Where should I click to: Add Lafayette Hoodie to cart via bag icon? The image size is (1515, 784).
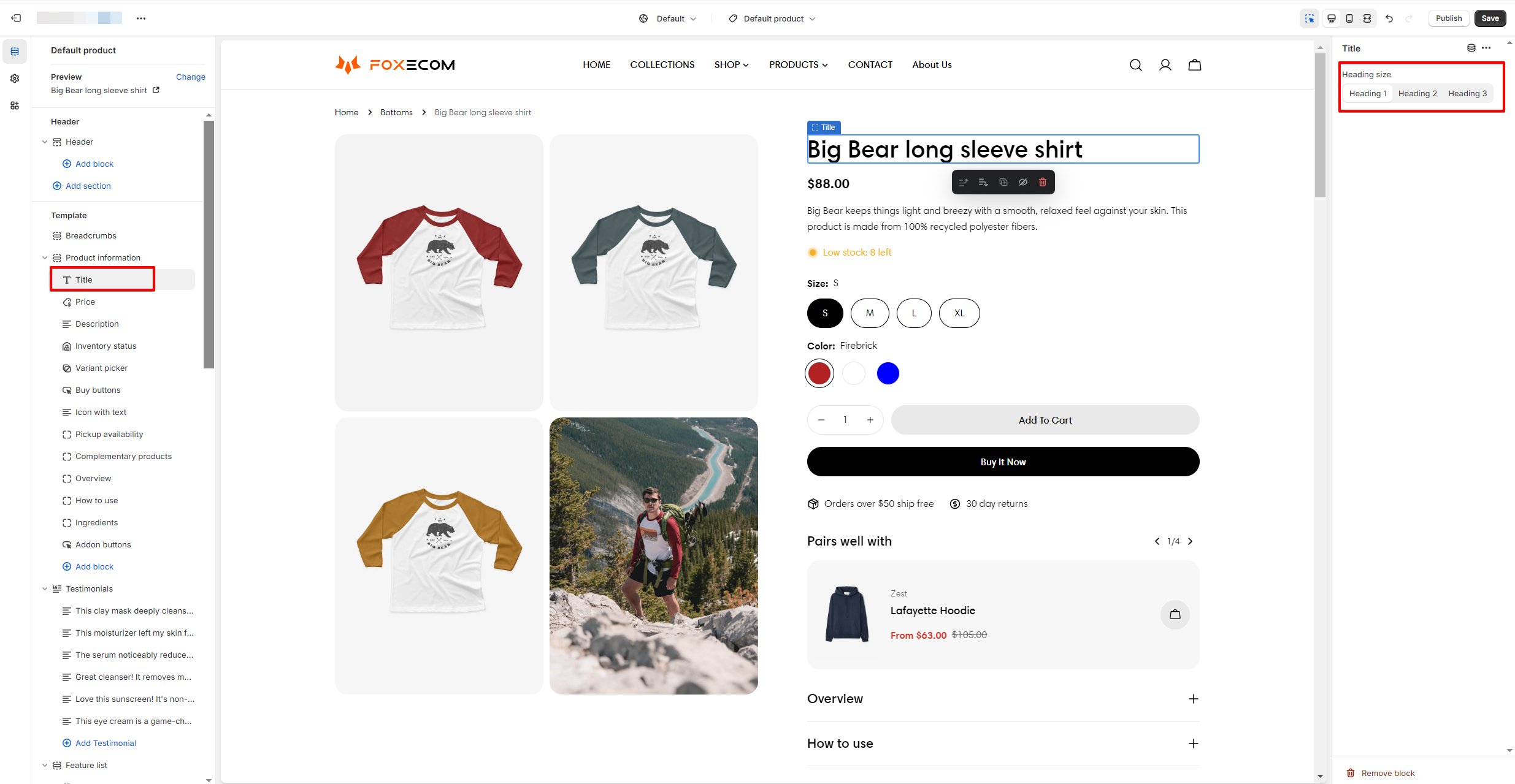[1175, 614]
